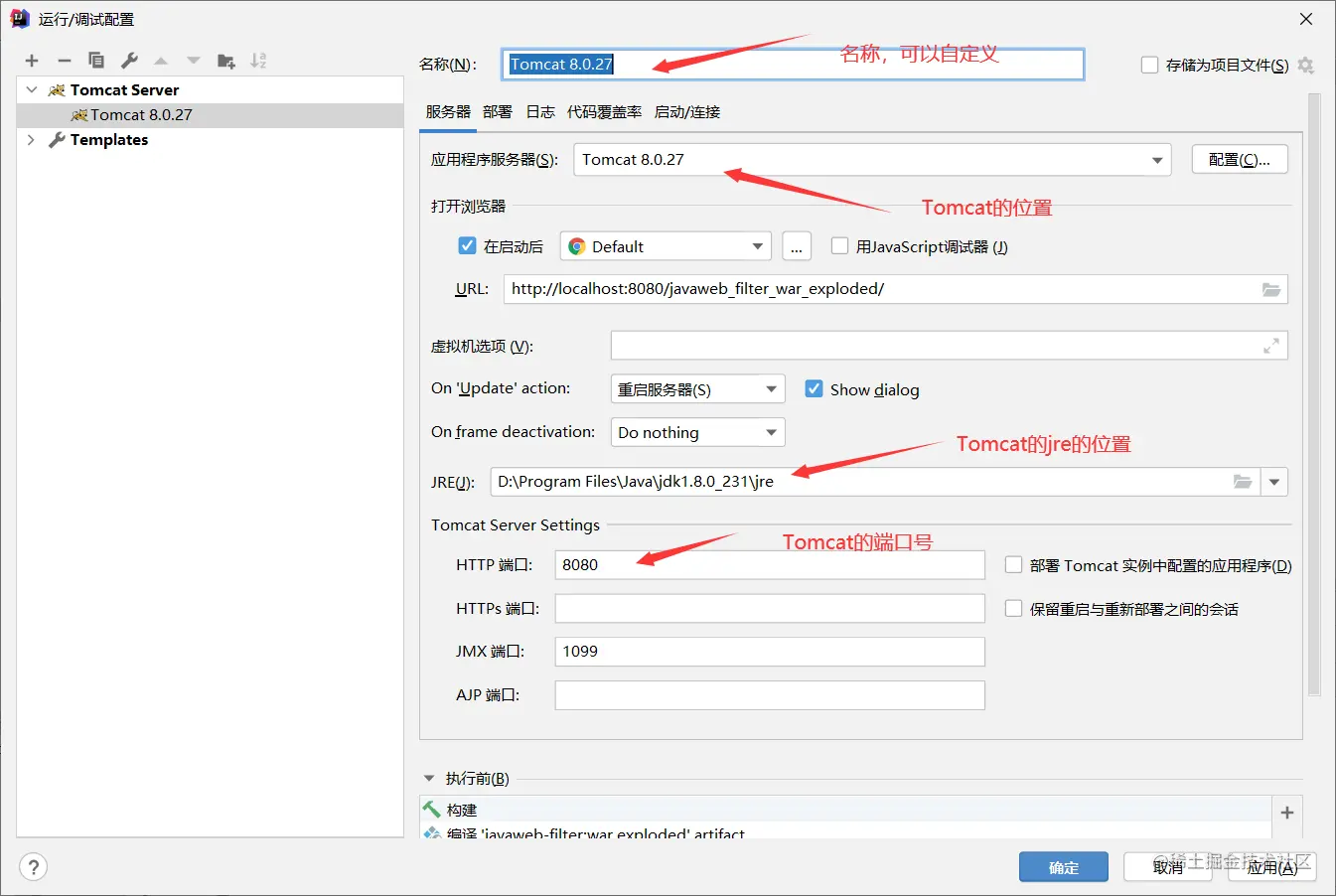The image size is (1336, 896).
Task: Open the Default browser dropdown
Action: click(666, 246)
